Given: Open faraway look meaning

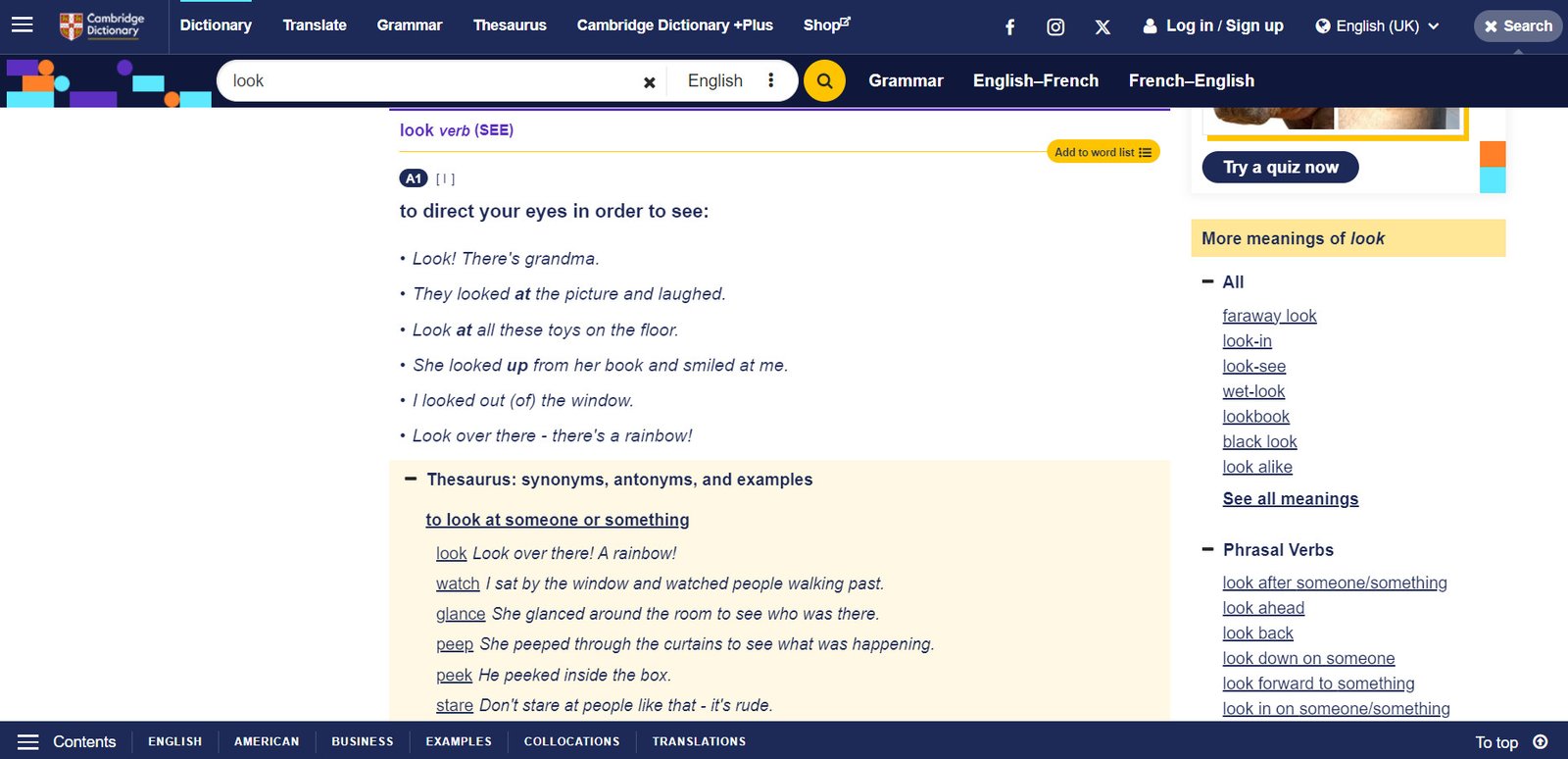Looking at the screenshot, I should 1269,316.
